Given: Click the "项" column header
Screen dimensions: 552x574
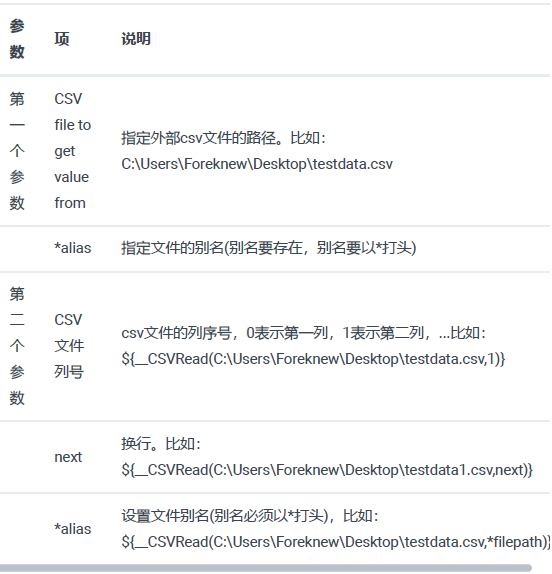Looking at the screenshot, I should point(62,38).
